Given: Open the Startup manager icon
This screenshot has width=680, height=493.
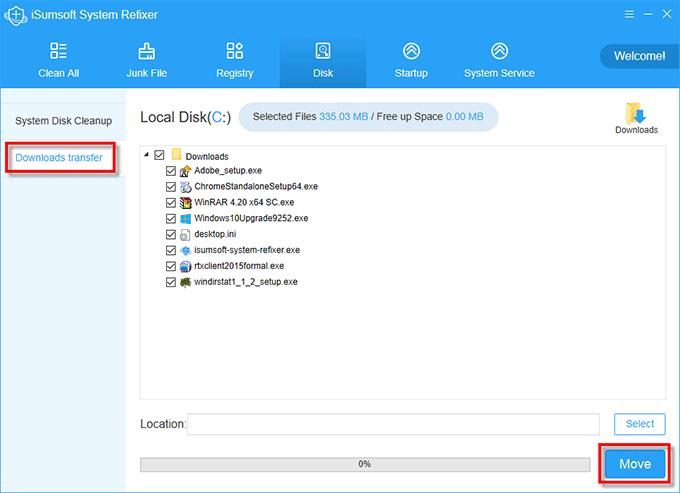Looking at the screenshot, I should [410, 52].
